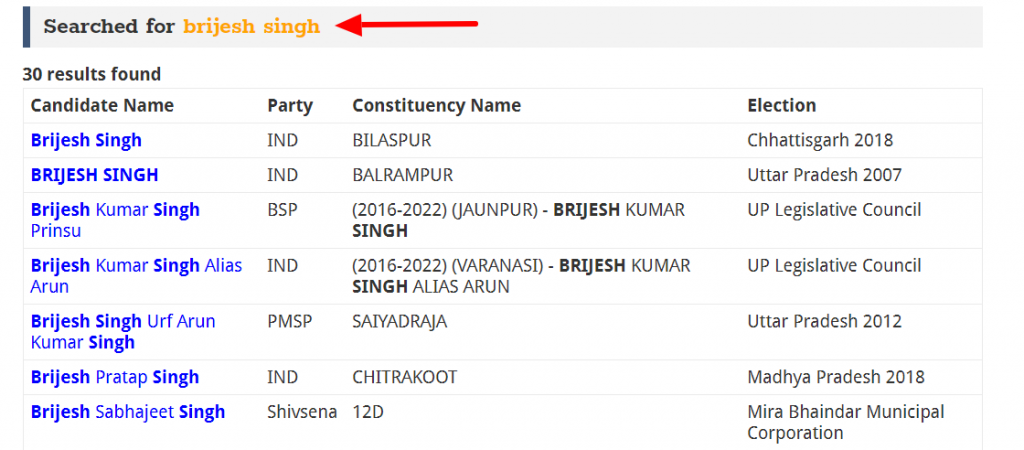This screenshot has height=450, width=1024.
Task: Select the Madhya Pradesh 2018 election cell
Action: (x=836, y=377)
